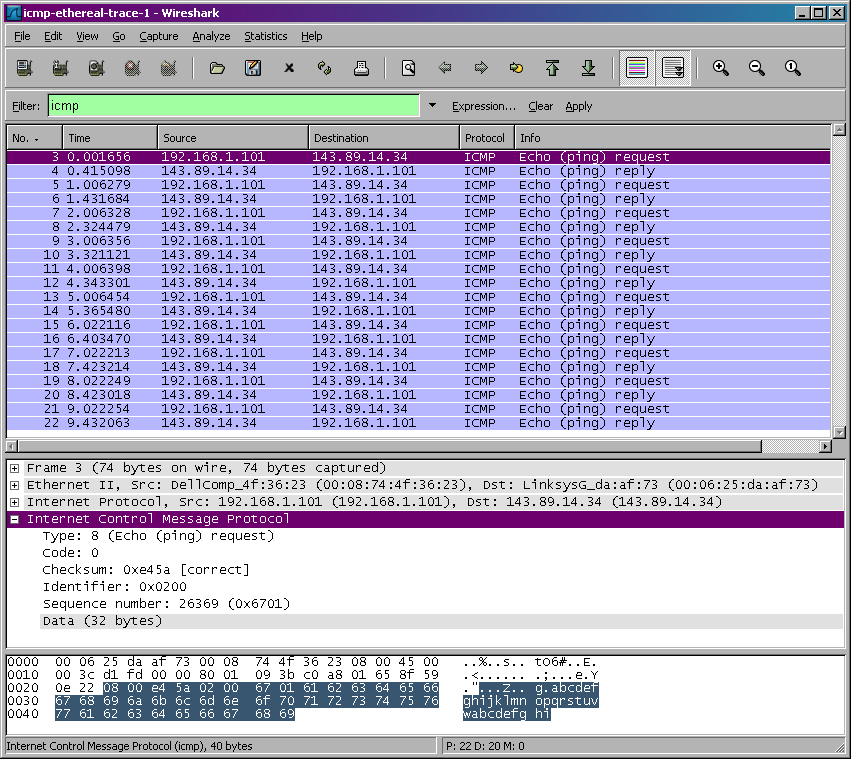Click packet list scroll down arrow

(x=839, y=433)
